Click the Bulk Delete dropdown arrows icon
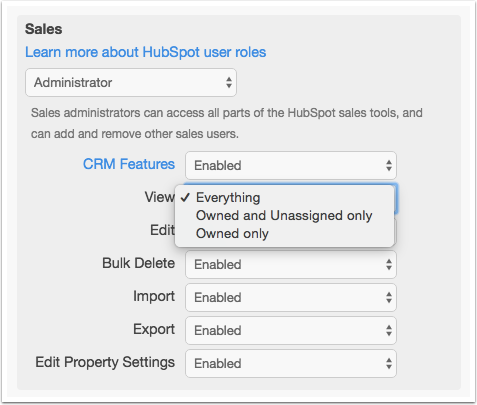The height and width of the screenshot is (405, 477). click(389, 265)
